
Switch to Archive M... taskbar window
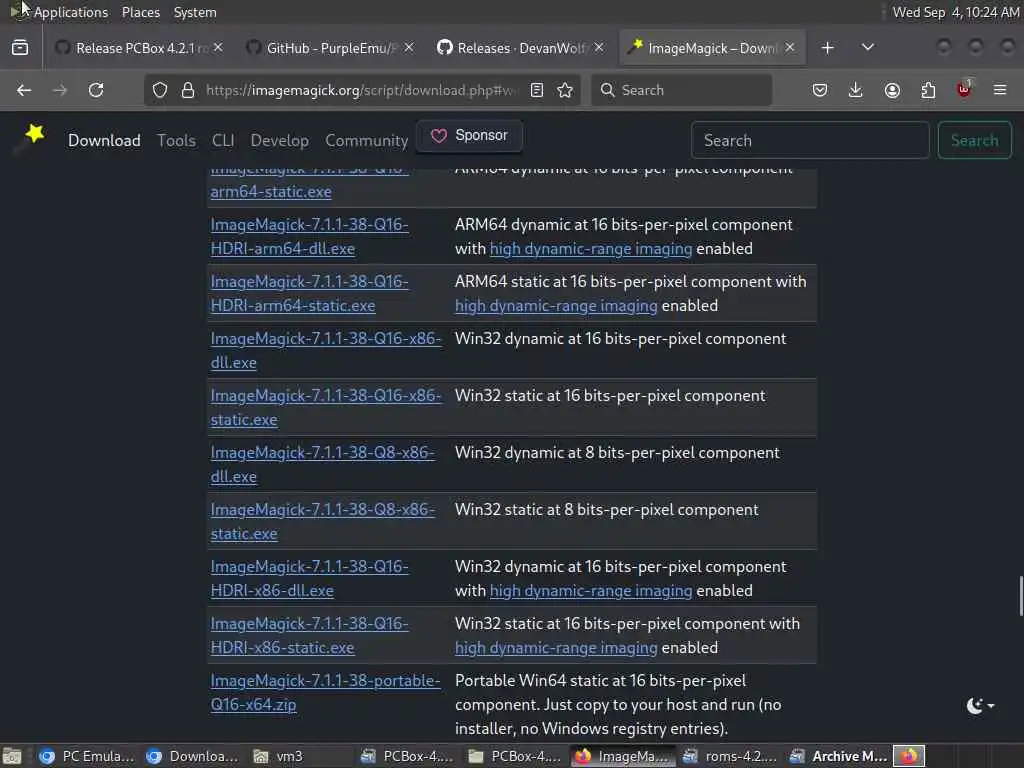(x=839, y=756)
